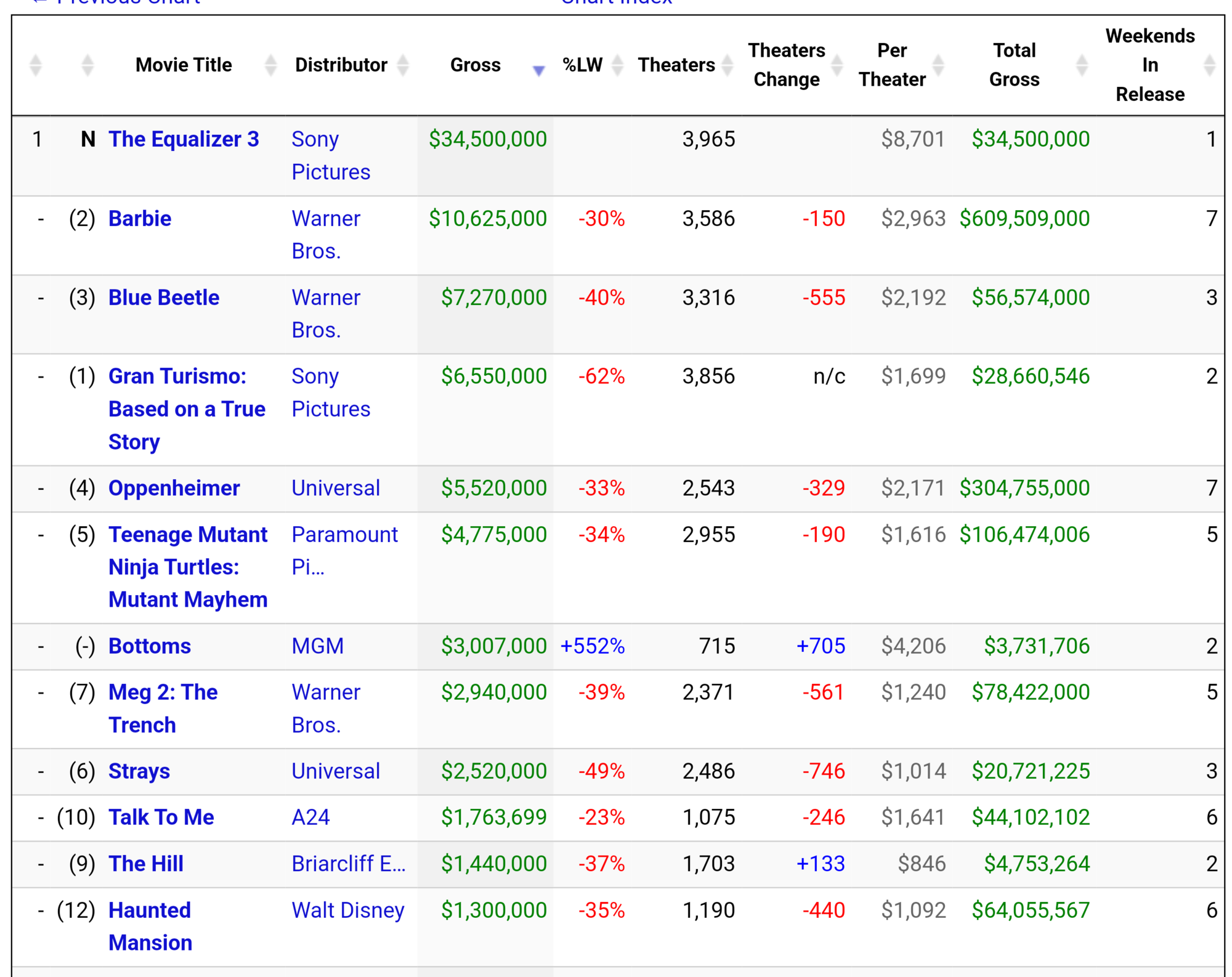Sort by rank column arrows
Image resolution: width=1232 pixels, height=977 pixels.
(36, 65)
